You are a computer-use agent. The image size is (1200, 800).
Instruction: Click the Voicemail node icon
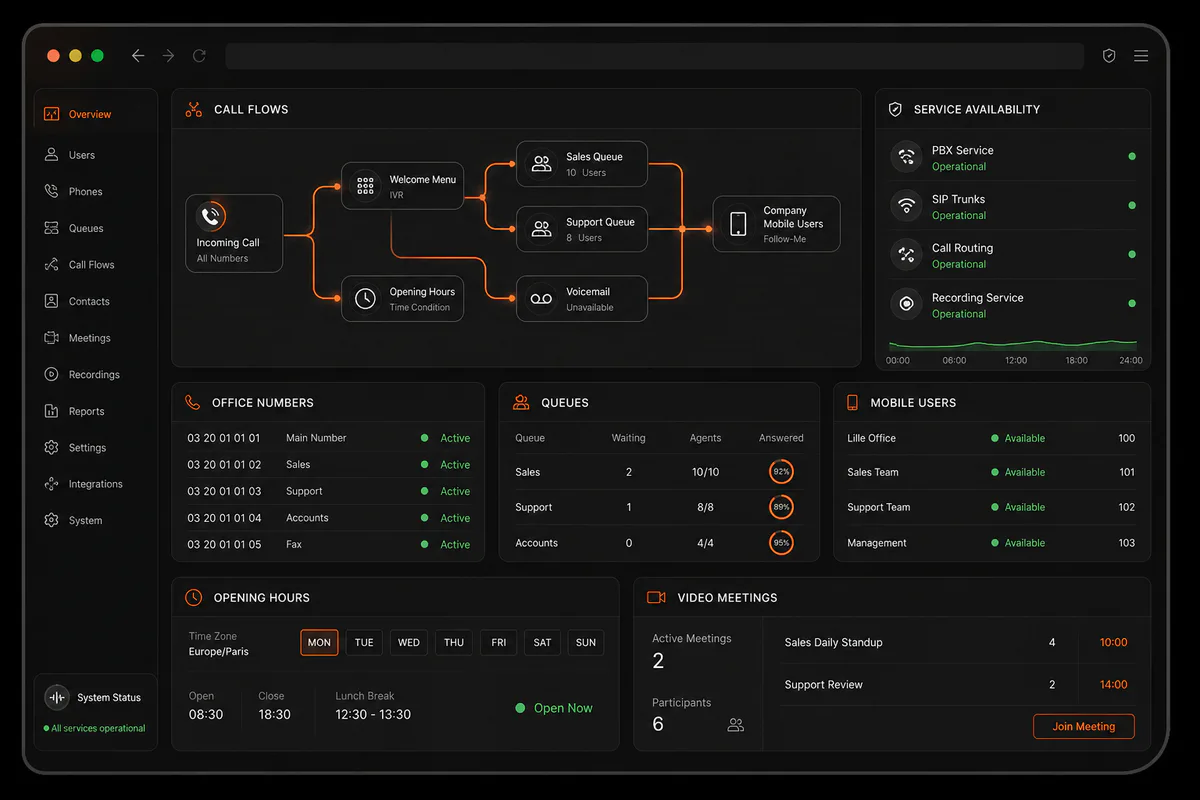coord(541,299)
